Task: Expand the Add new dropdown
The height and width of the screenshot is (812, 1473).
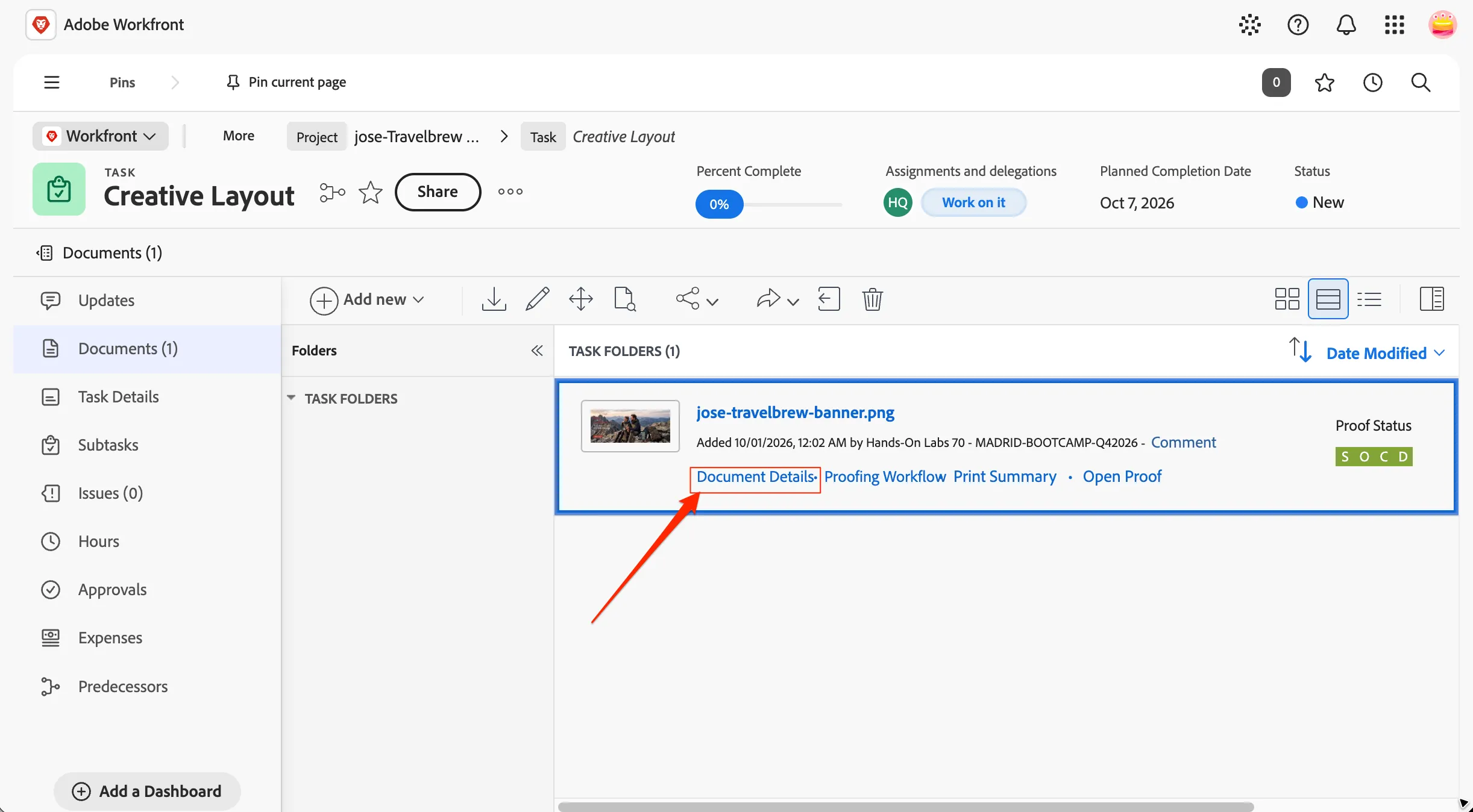Action: (367, 299)
